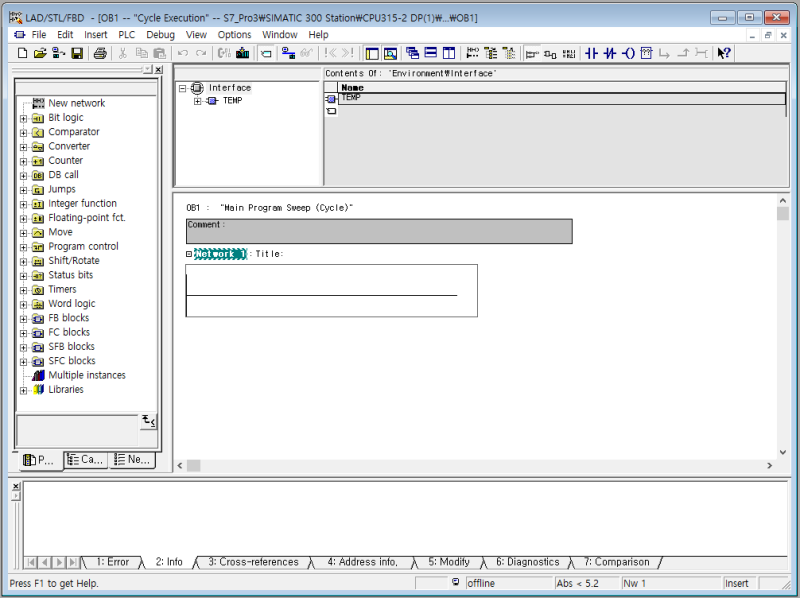The height and width of the screenshot is (598, 800).
Task: Save the OB1 block
Action: (x=77, y=53)
